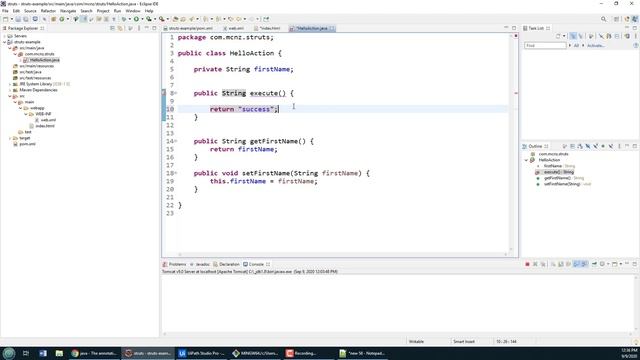Select HelloAction.java in Package Explorer
The width and height of the screenshot is (640, 360).
tap(44, 60)
